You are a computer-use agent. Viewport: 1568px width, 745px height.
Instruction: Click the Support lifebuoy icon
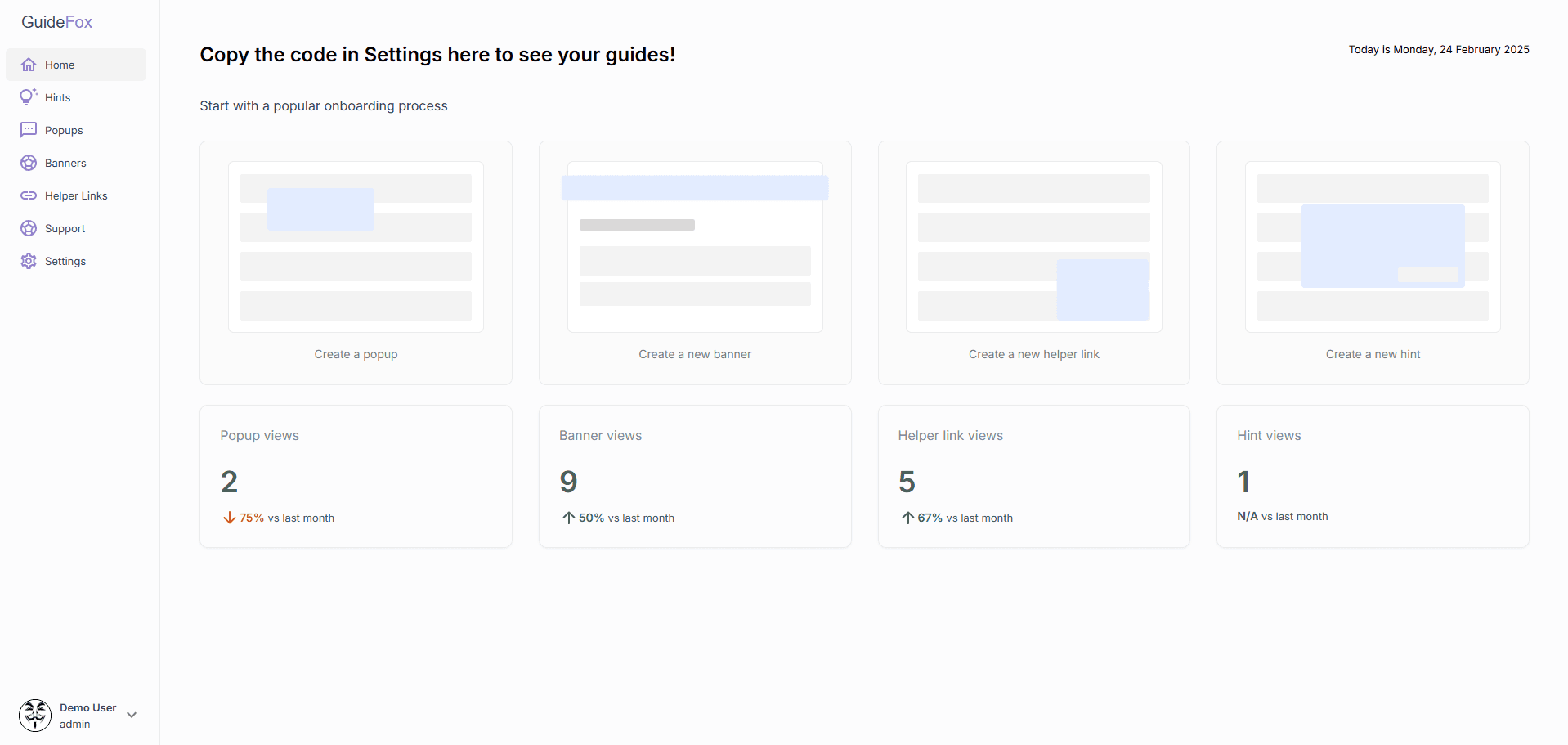click(29, 228)
